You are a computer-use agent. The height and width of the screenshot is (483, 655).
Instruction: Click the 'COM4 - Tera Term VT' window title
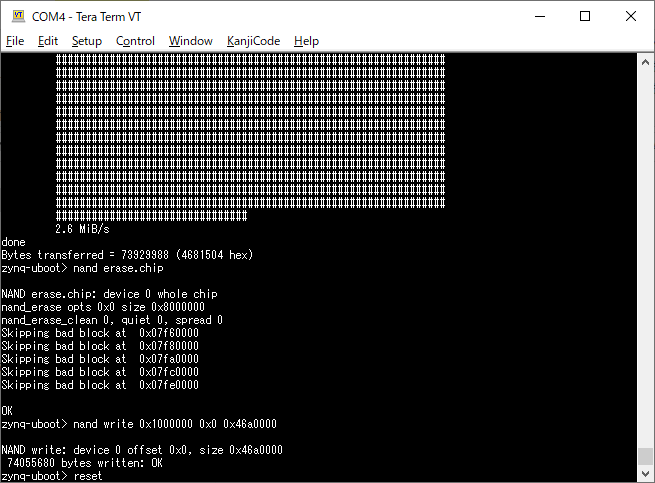pyautogui.click(x=86, y=17)
